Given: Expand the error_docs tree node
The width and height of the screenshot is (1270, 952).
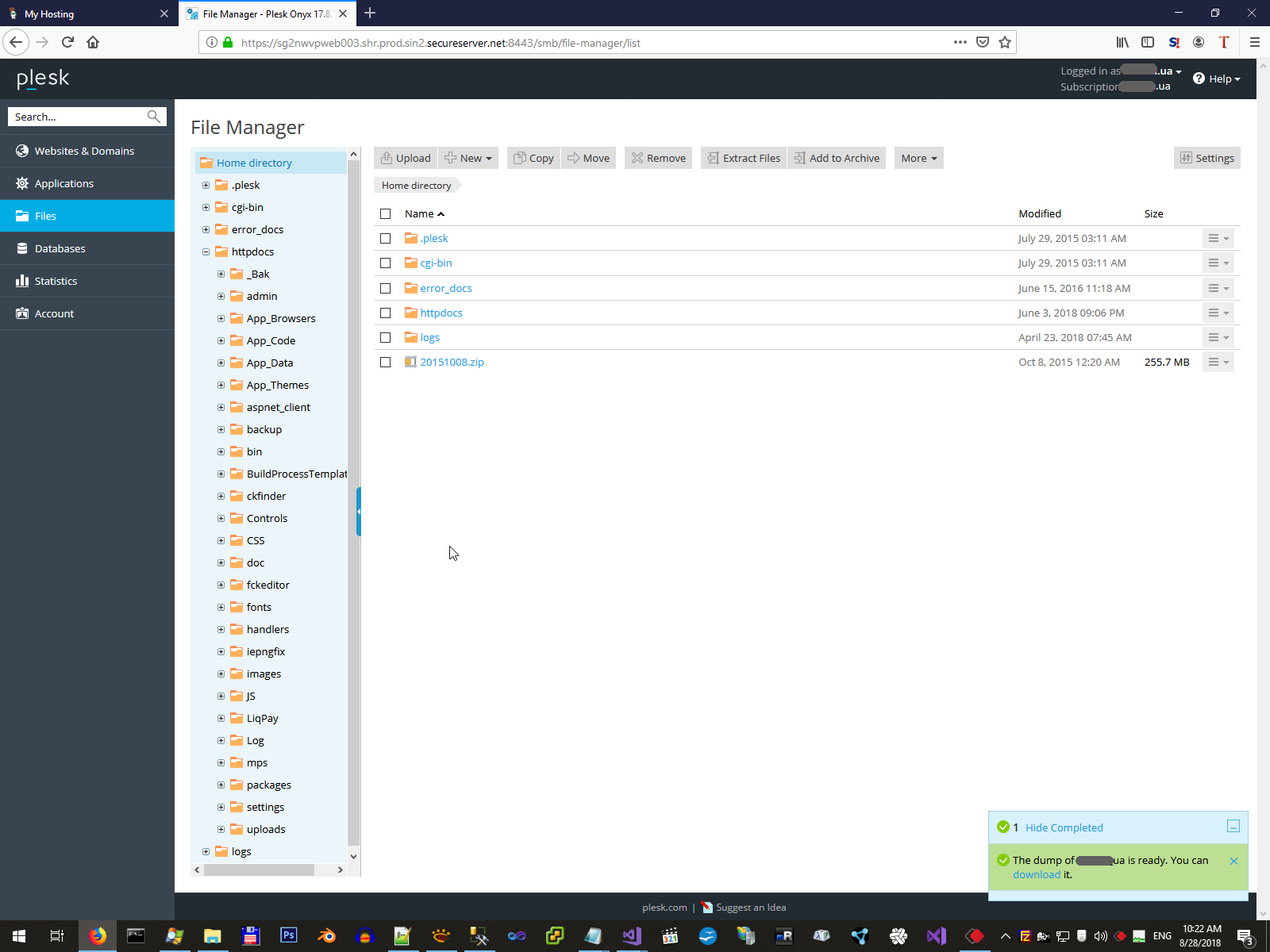Looking at the screenshot, I should [206, 229].
